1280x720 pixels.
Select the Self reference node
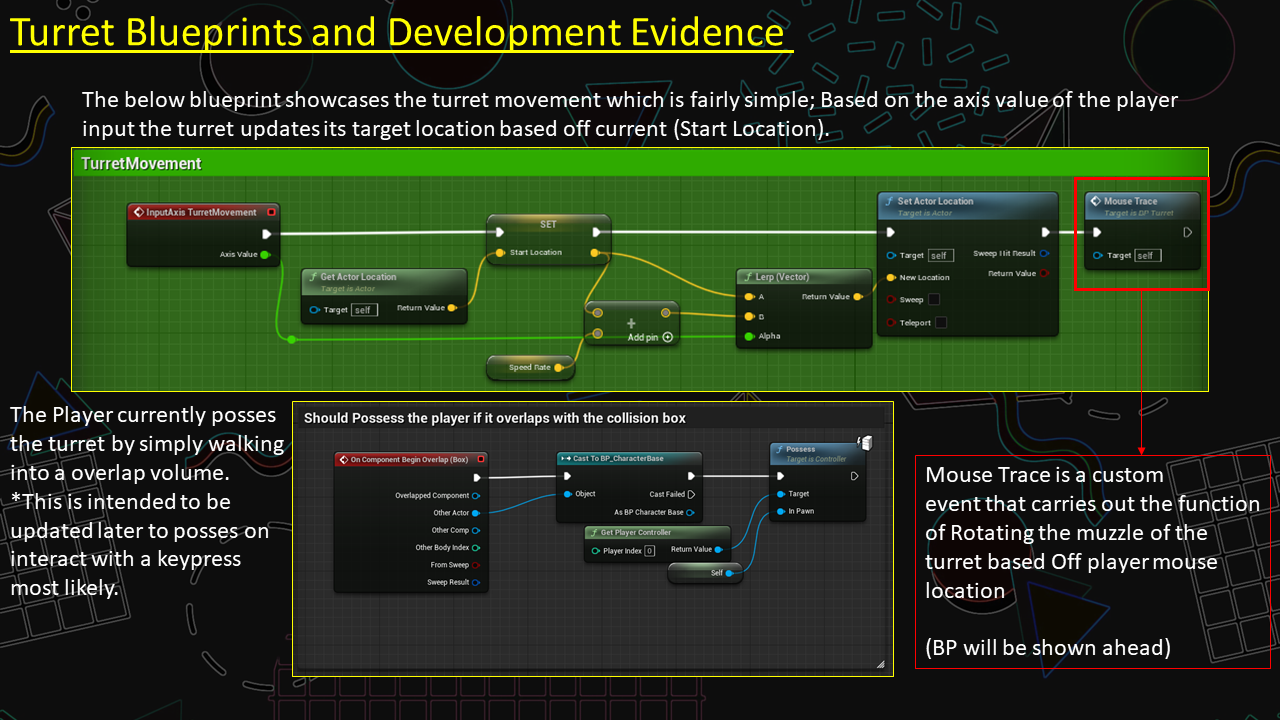point(705,573)
